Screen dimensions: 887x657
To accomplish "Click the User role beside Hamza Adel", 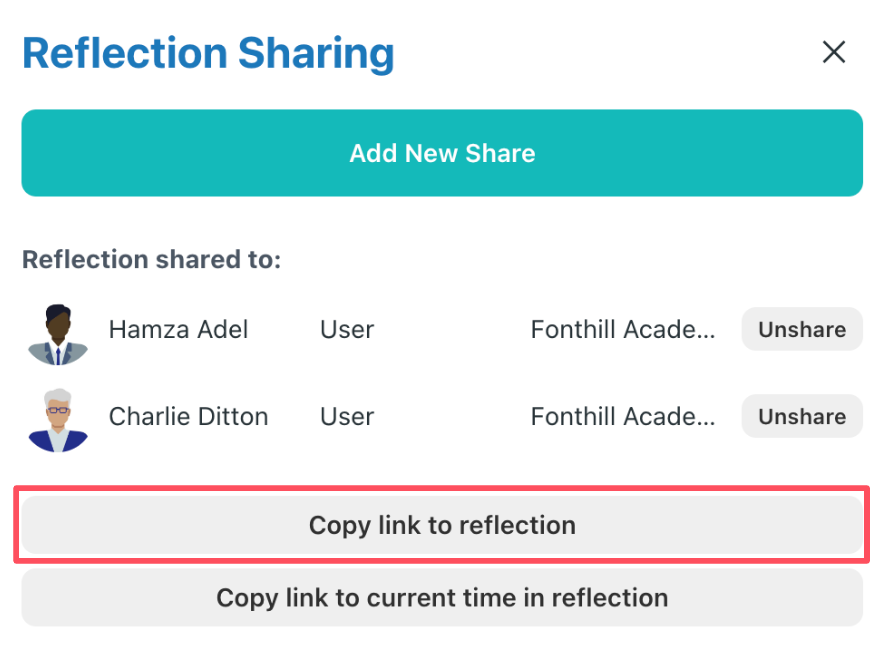I will click(x=347, y=329).
